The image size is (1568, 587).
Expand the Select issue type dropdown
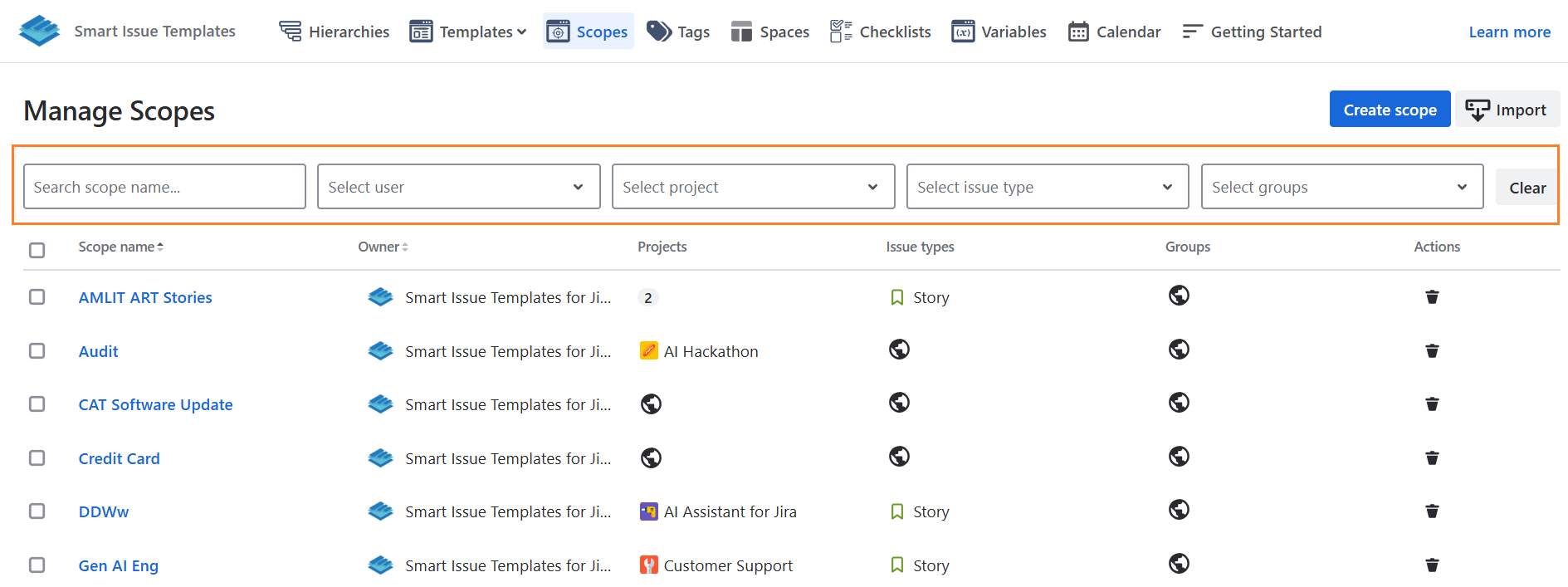click(1047, 187)
